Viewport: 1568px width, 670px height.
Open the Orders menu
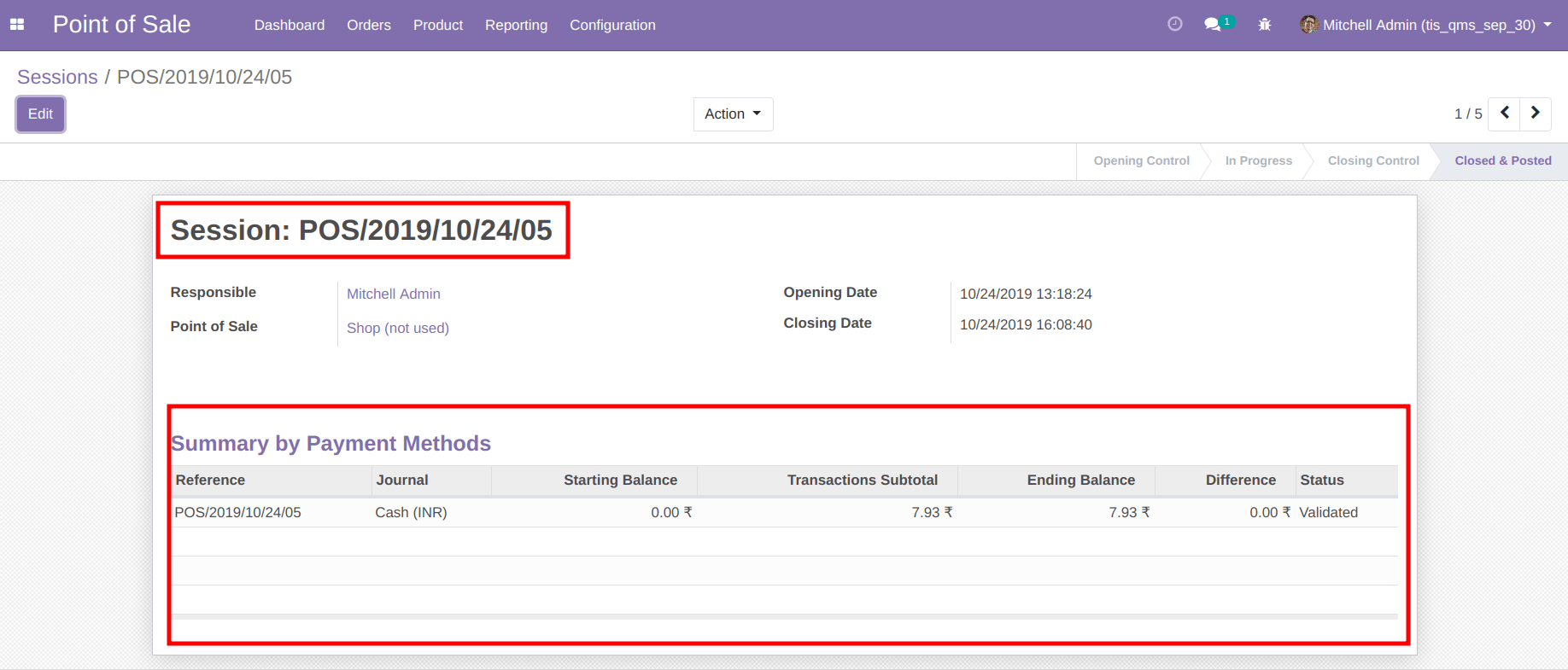point(369,25)
